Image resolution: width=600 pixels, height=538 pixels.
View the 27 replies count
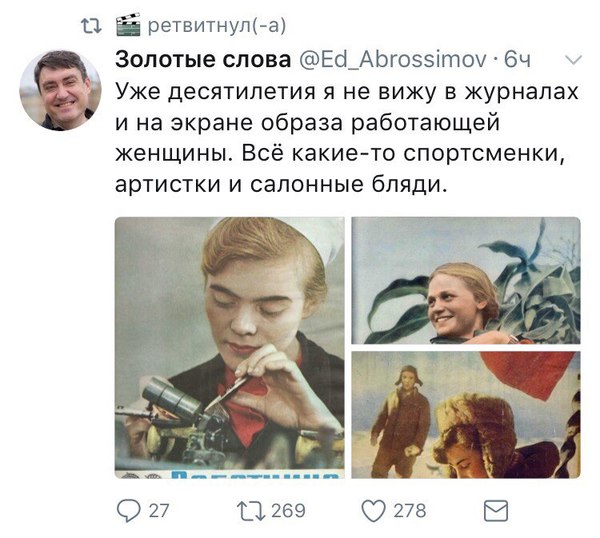pyautogui.click(x=158, y=511)
